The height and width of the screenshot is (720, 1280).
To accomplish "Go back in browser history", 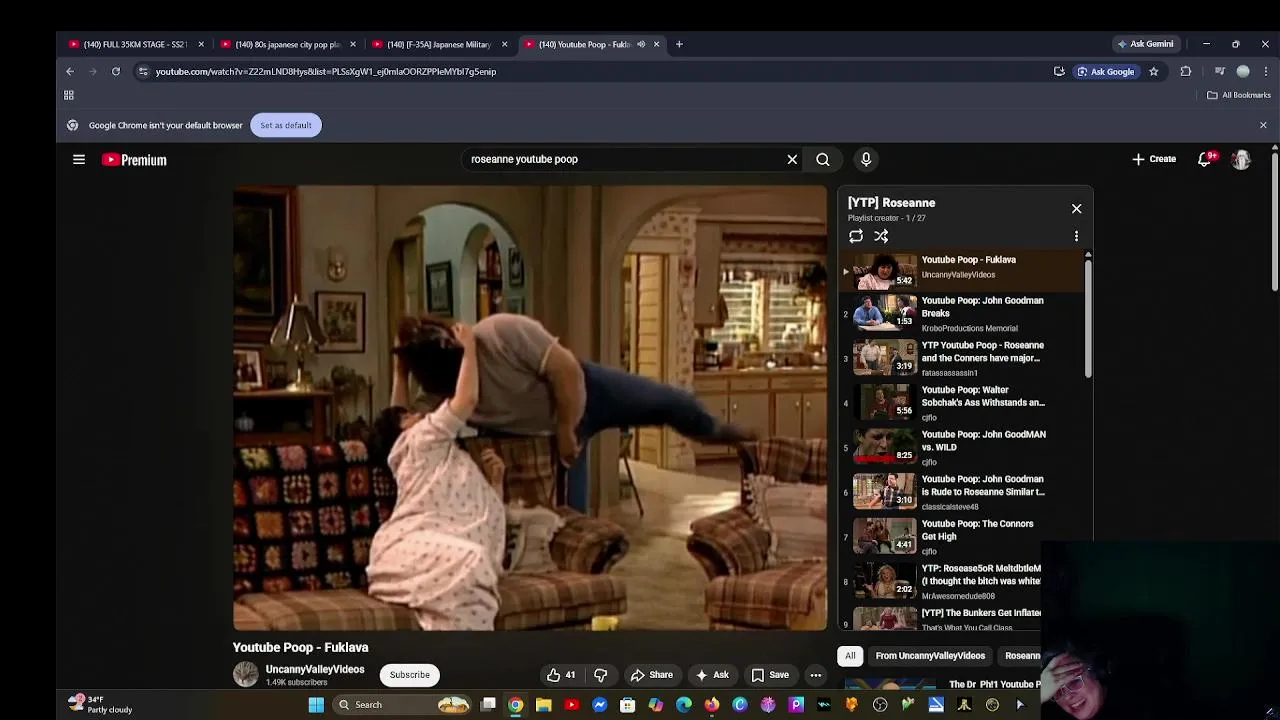I will coord(70,72).
